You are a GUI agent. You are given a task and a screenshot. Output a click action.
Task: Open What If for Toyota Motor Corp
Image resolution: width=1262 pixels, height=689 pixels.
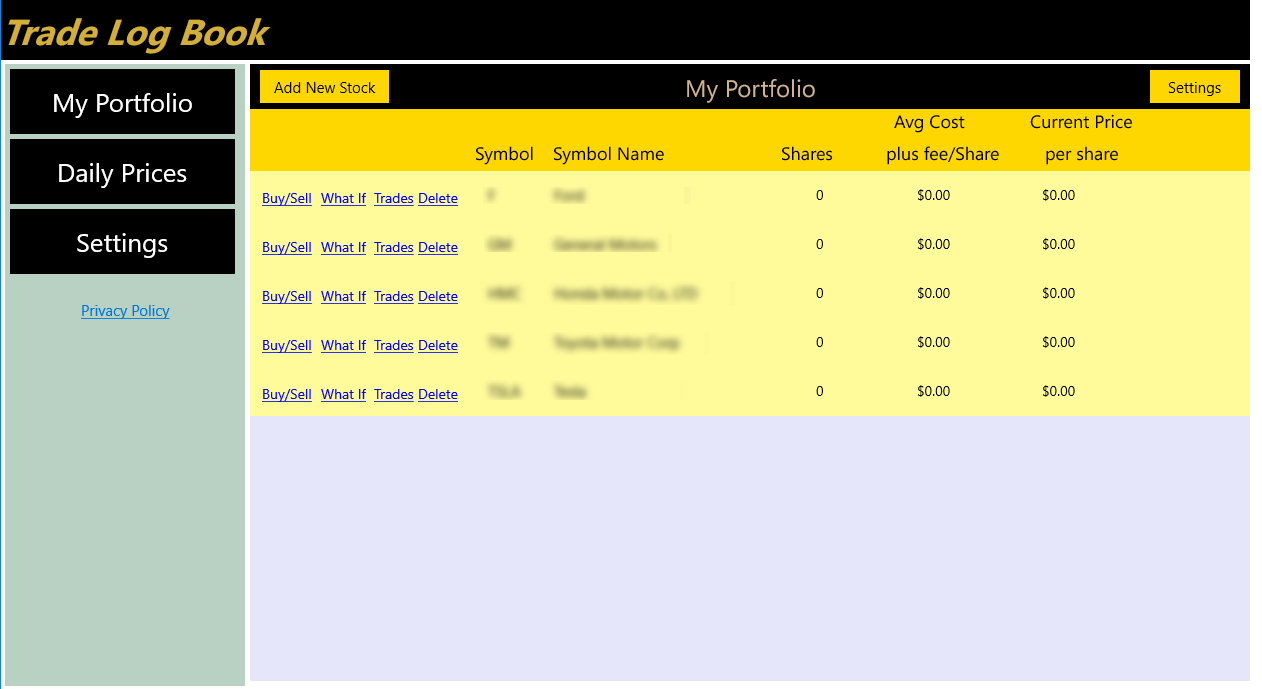(x=343, y=345)
